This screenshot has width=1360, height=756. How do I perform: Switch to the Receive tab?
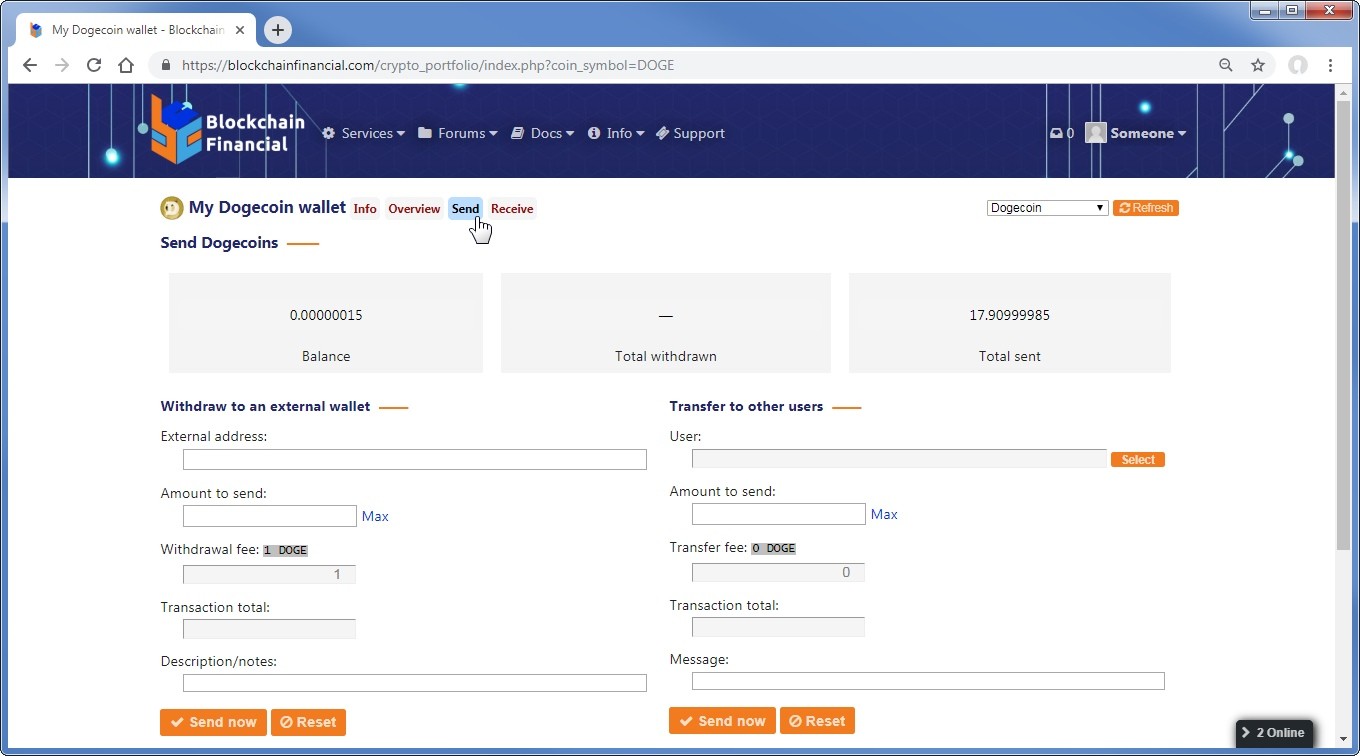click(x=512, y=209)
